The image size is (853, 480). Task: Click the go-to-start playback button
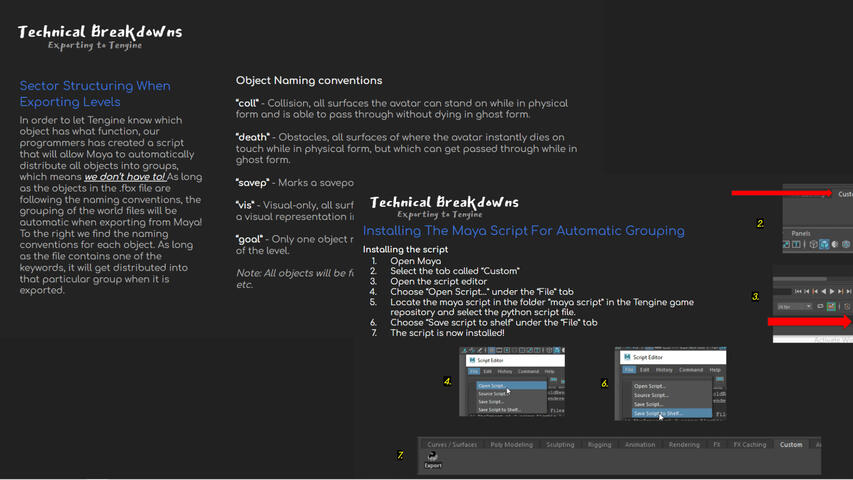pos(798,292)
